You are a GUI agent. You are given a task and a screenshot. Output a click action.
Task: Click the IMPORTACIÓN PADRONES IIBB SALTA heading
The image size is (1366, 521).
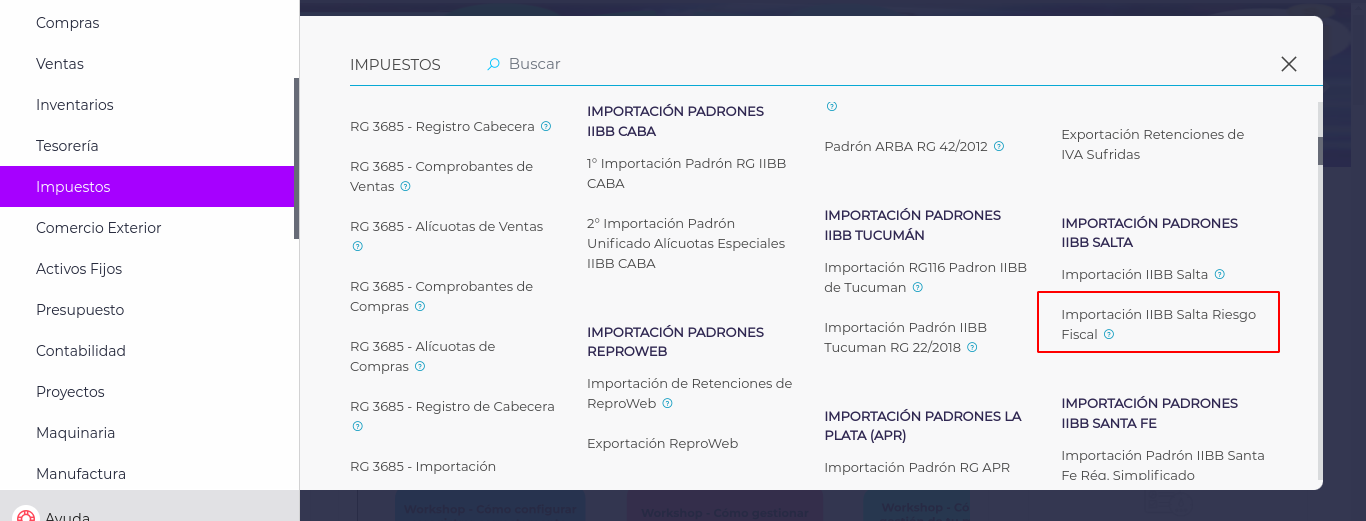click(x=1149, y=233)
